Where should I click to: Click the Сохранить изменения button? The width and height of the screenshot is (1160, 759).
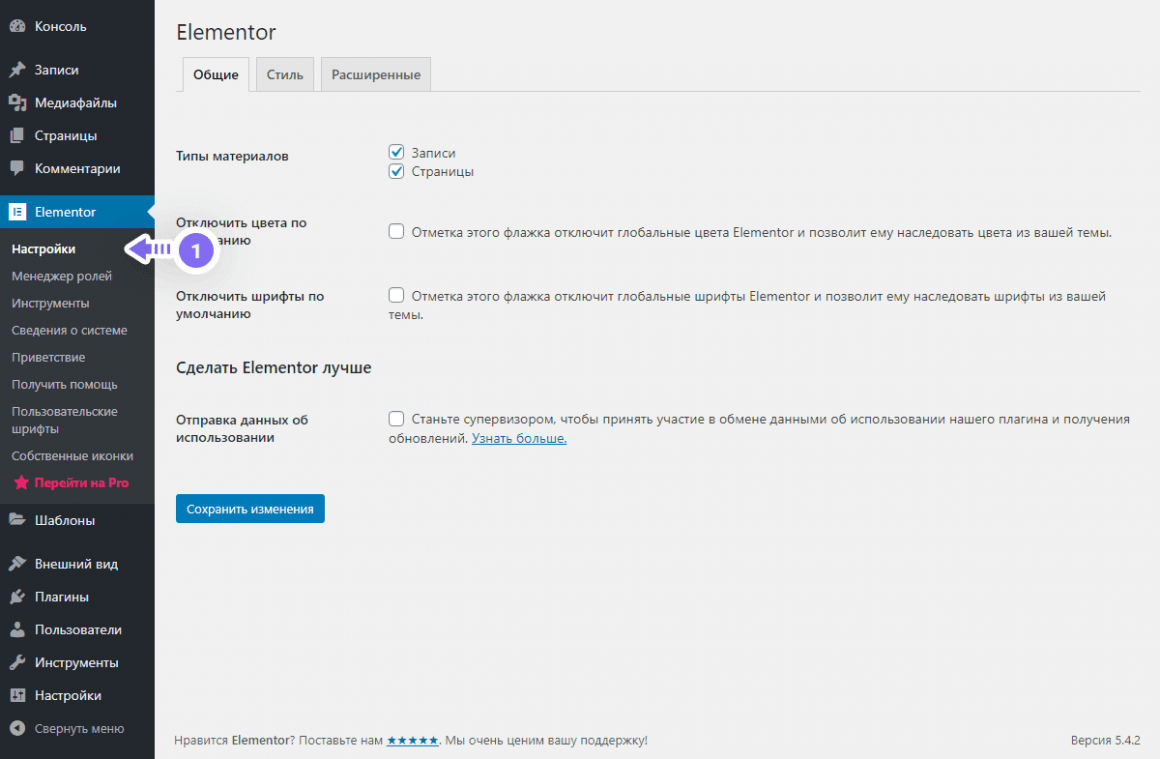pyautogui.click(x=250, y=509)
